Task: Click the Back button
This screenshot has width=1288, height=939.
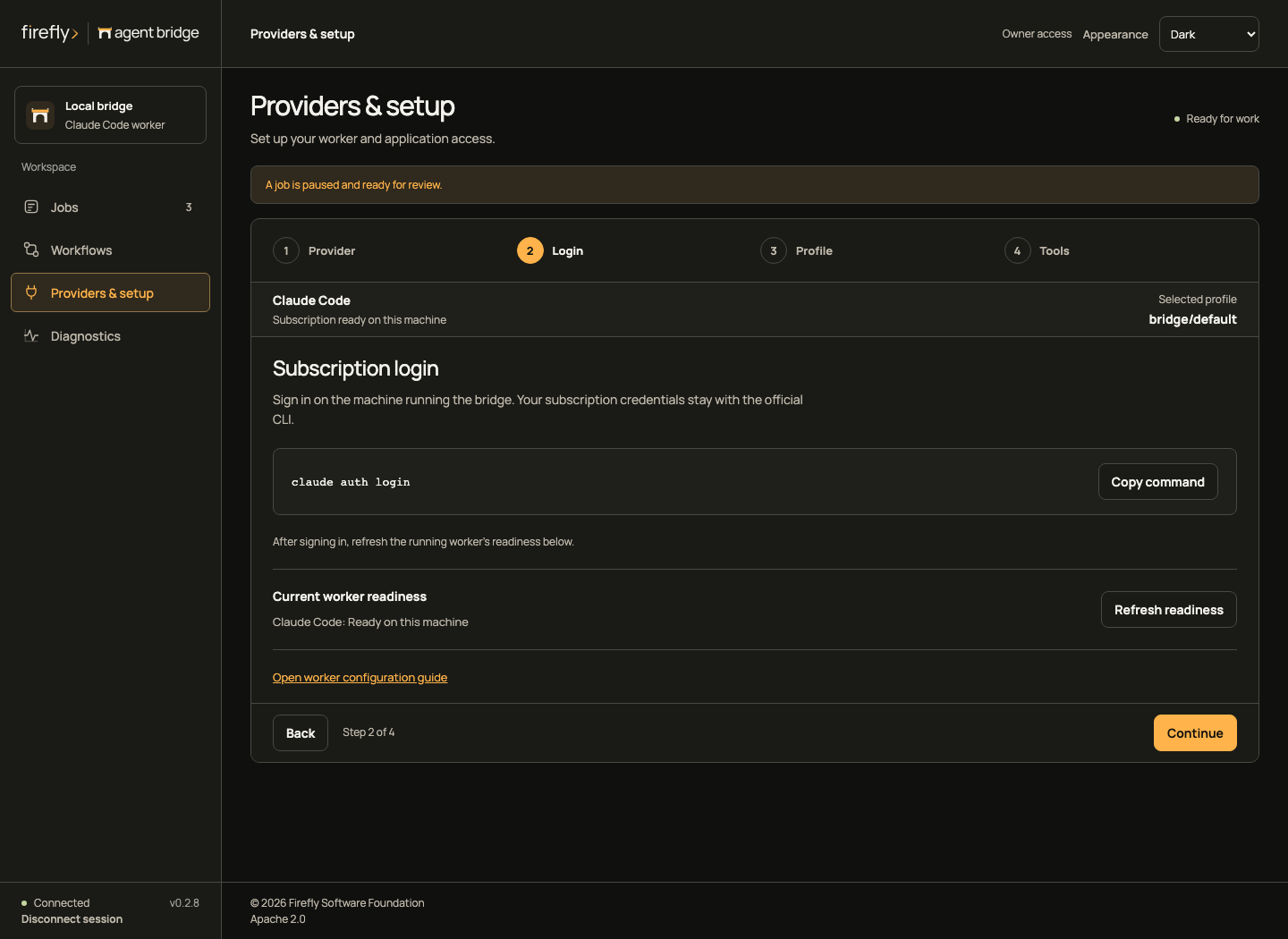Action: 301,732
